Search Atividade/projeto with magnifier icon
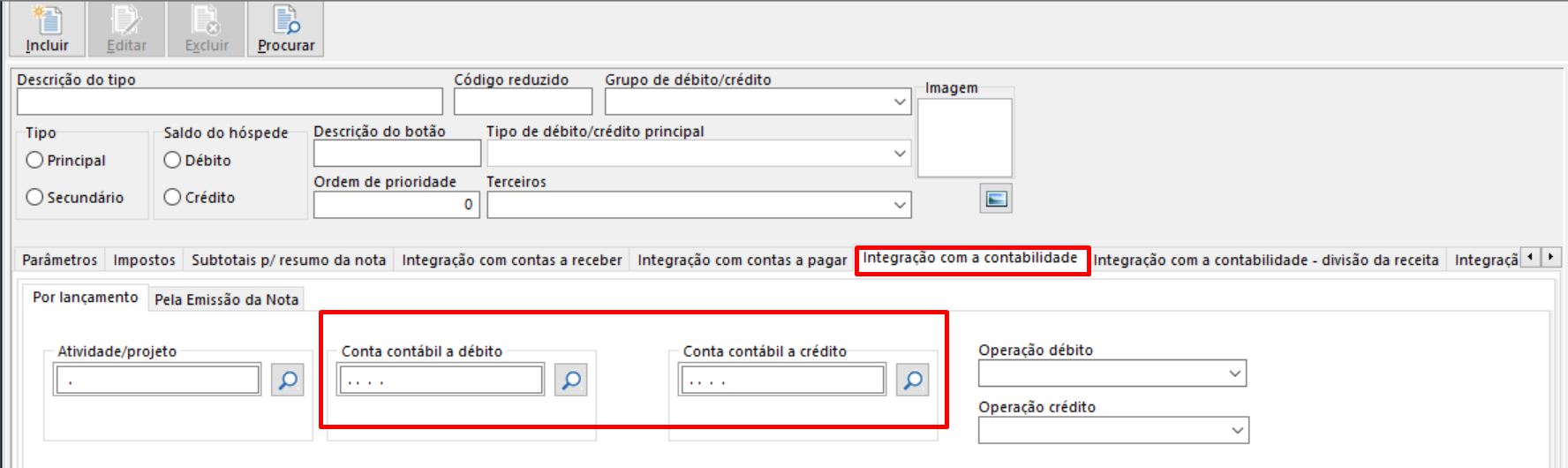The height and width of the screenshot is (468, 1568). (288, 381)
